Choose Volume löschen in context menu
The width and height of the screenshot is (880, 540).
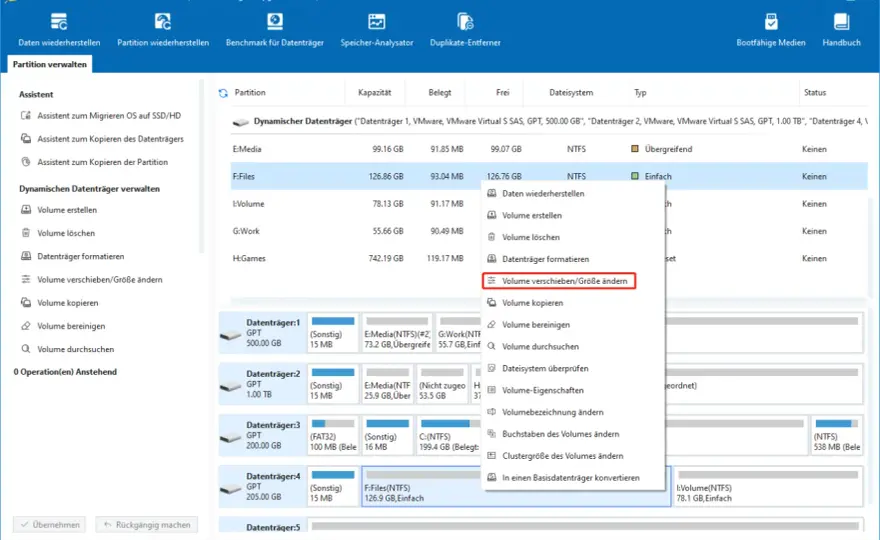pyautogui.click(x=573, y=237)
